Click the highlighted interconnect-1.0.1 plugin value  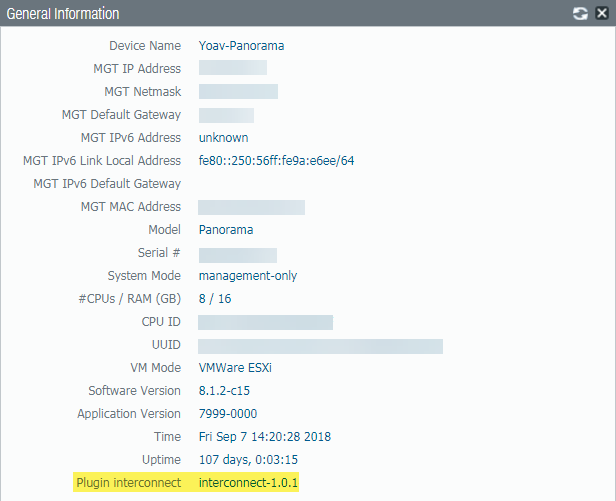pos(248,484)
